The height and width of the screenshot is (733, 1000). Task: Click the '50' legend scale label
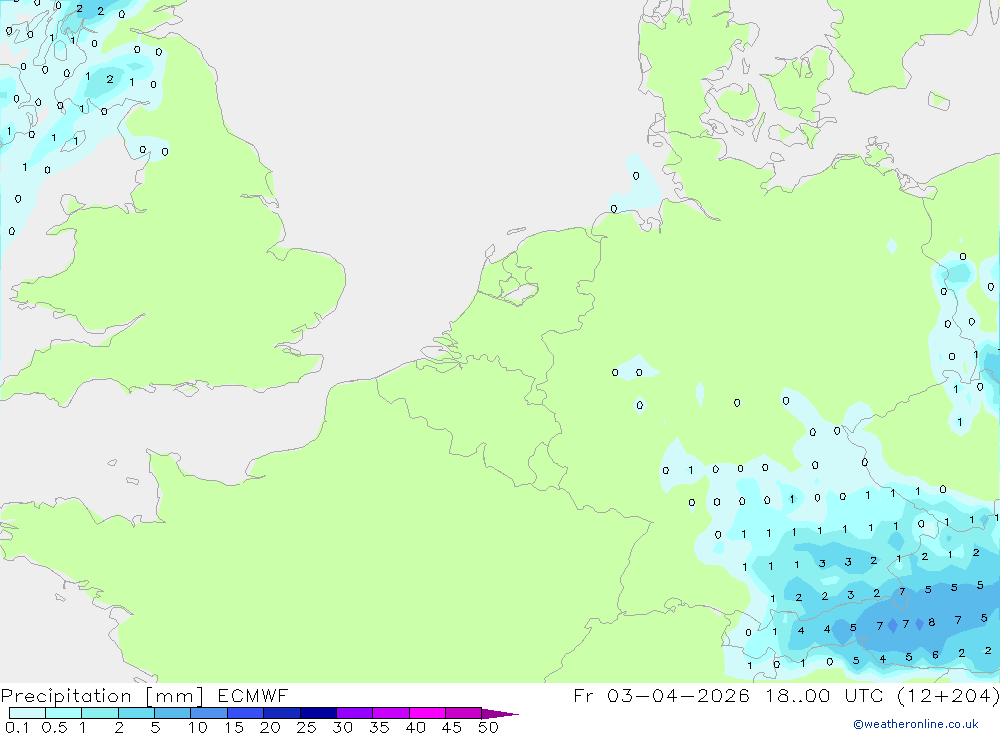(488, 727)
